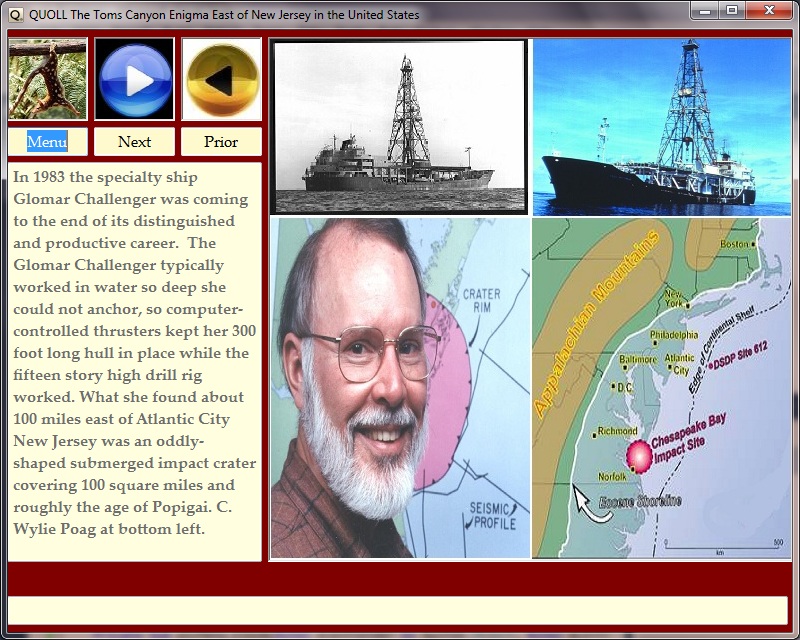This screenshot has height=640, width=800.
Task: Click the Glomar Challenger description text
Action: coord(134,353)
